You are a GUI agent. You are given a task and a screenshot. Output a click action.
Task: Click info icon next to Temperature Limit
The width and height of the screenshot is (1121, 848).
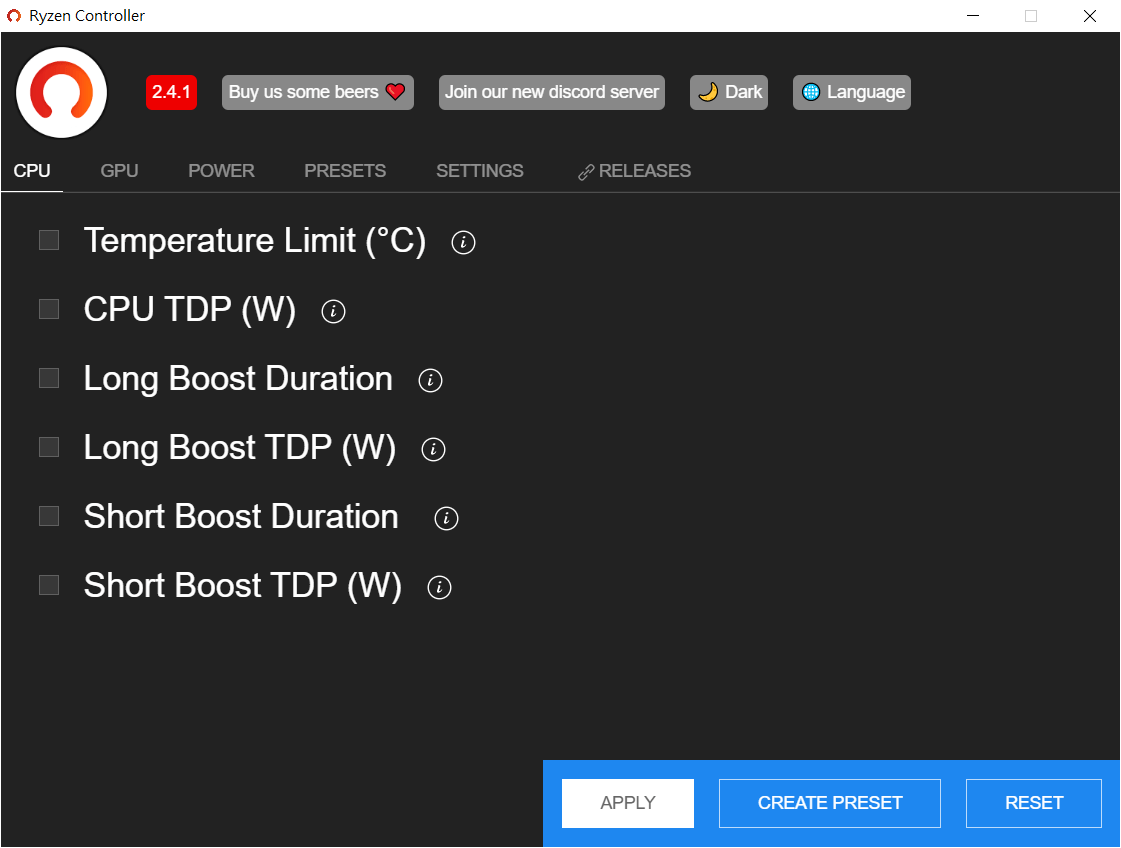click(x=463, y=242)
